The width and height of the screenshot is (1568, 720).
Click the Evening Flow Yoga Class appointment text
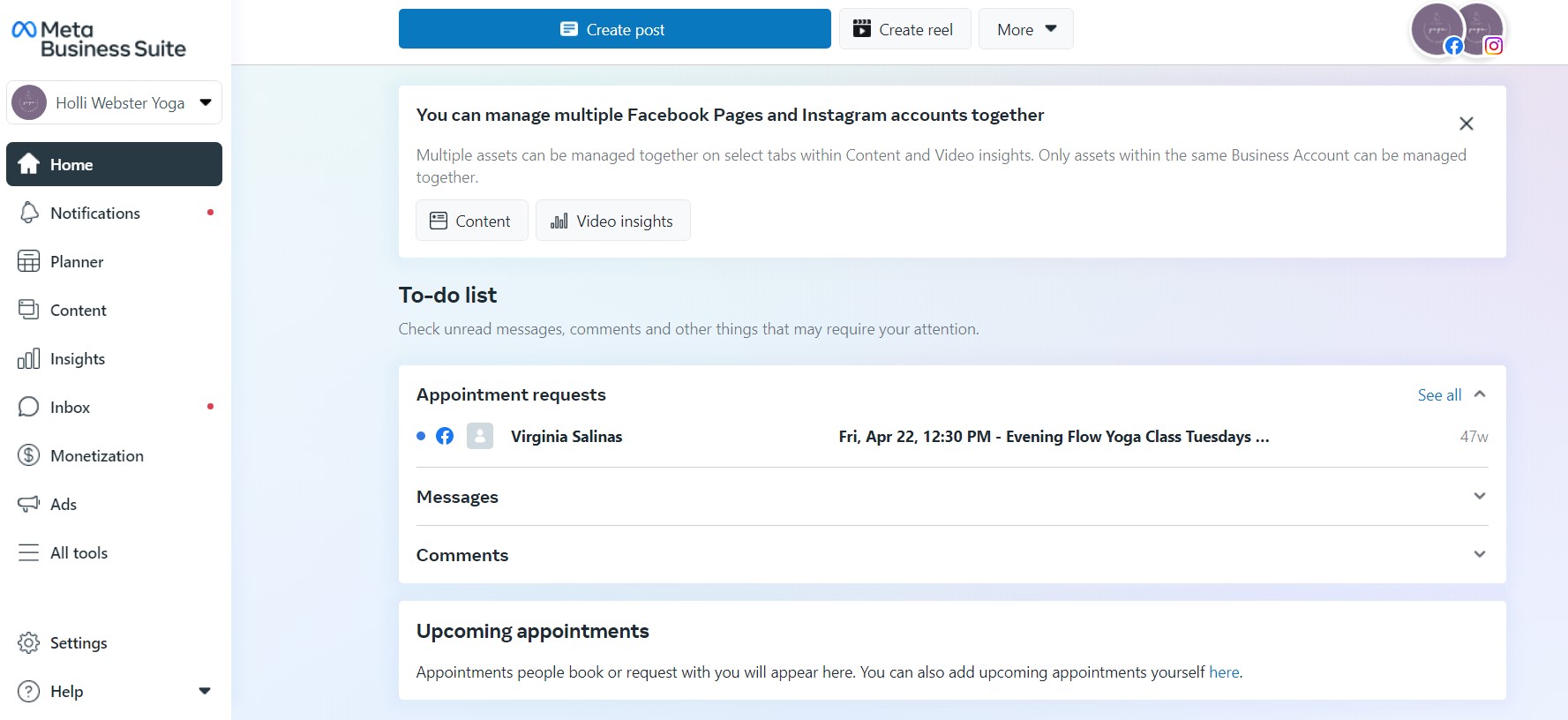(1054, 437)
